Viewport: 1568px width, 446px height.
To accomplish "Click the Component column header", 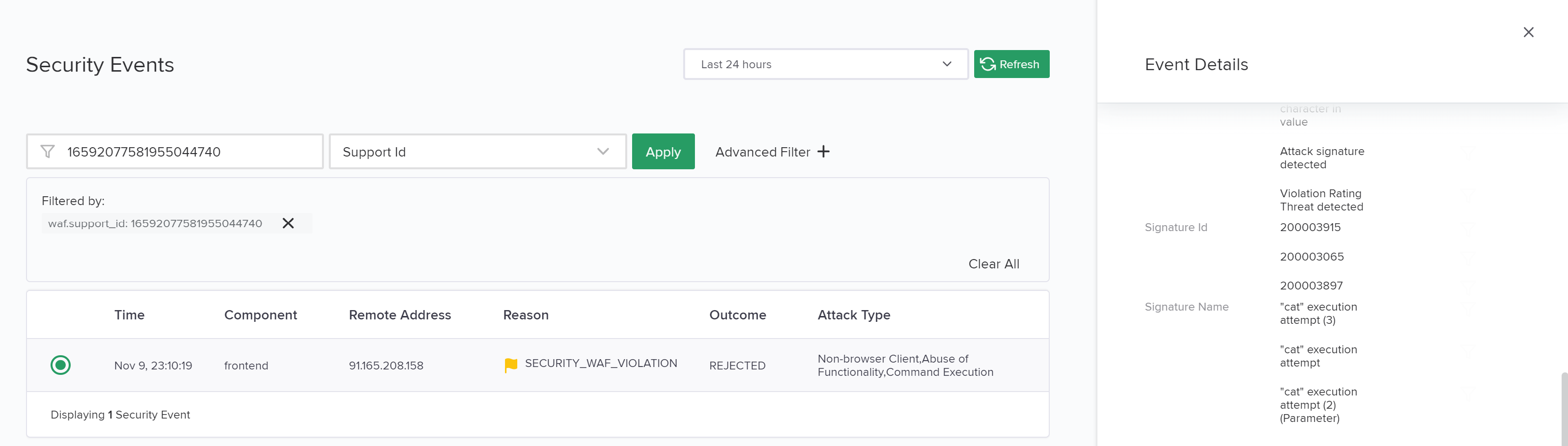I will coord(261,315).
